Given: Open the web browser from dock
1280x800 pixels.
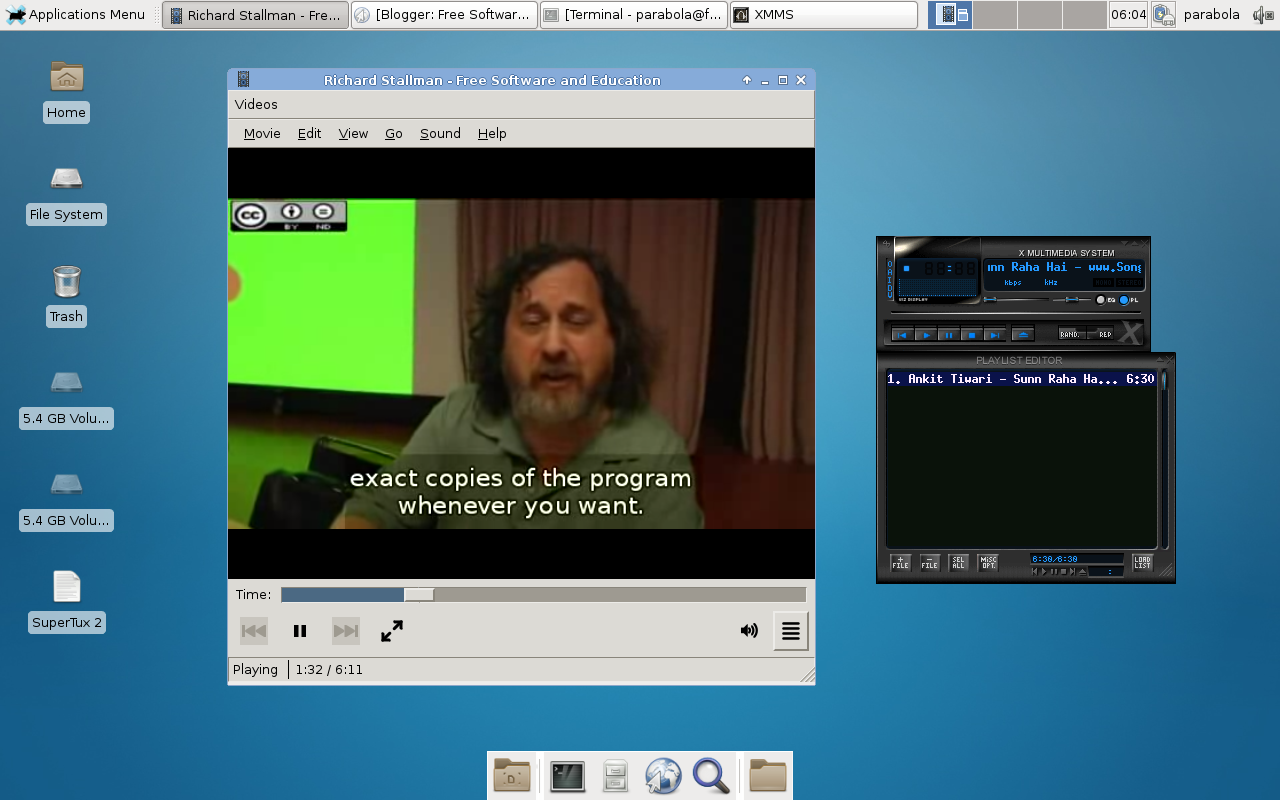Looking at the screenshot, I should (x=663, y=776).
